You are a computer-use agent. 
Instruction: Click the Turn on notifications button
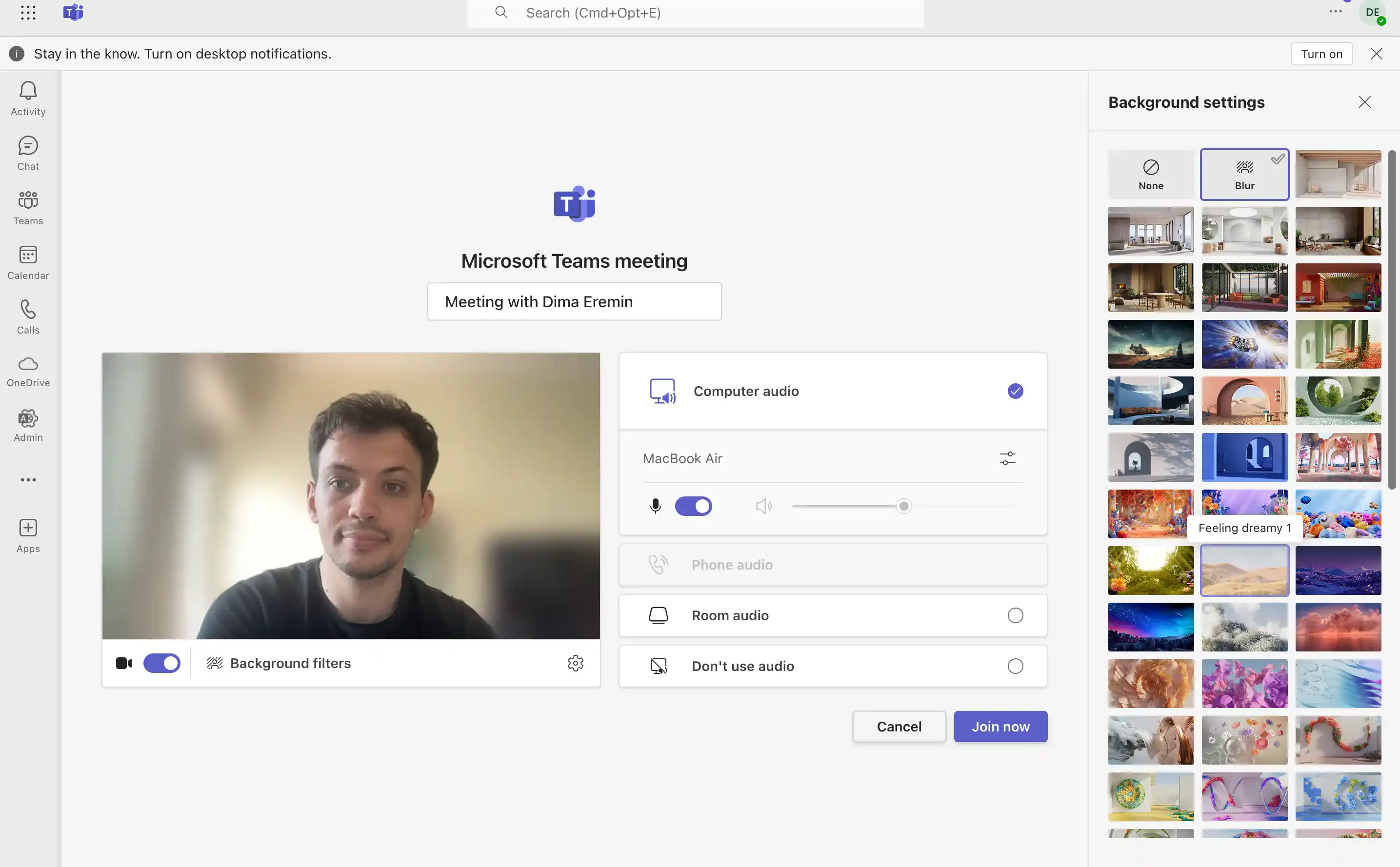(x=1322, y=54)
